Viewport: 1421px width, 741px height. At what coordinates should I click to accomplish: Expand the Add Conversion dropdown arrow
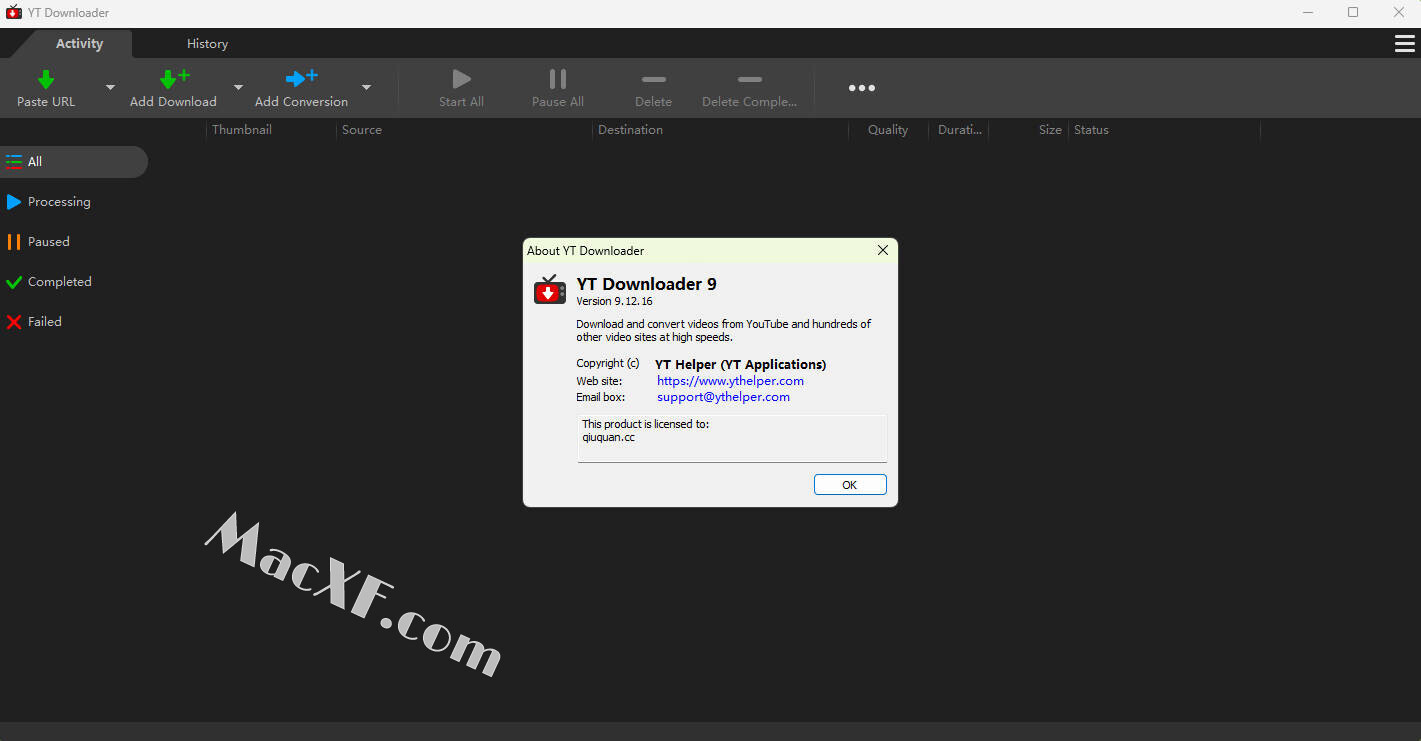point(366,87)
